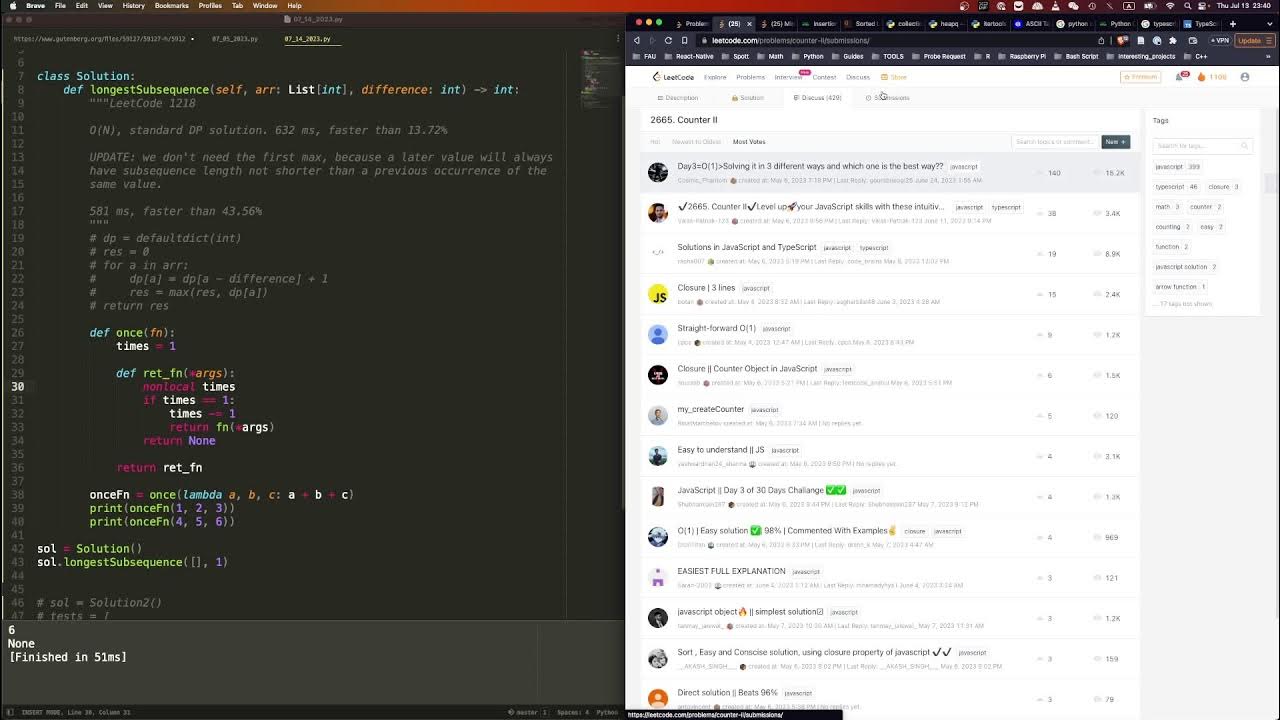Open the Guides bookmarks folder

coord(848,56)
